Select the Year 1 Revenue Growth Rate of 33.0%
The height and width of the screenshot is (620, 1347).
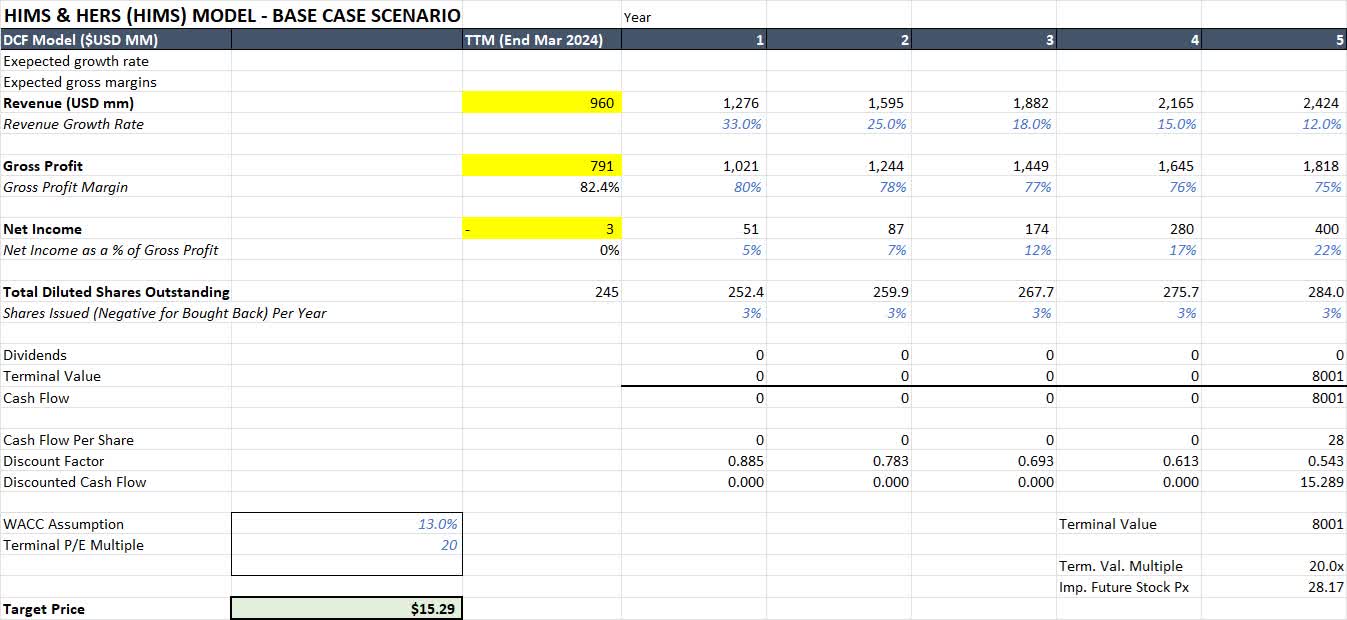[740, 124]
